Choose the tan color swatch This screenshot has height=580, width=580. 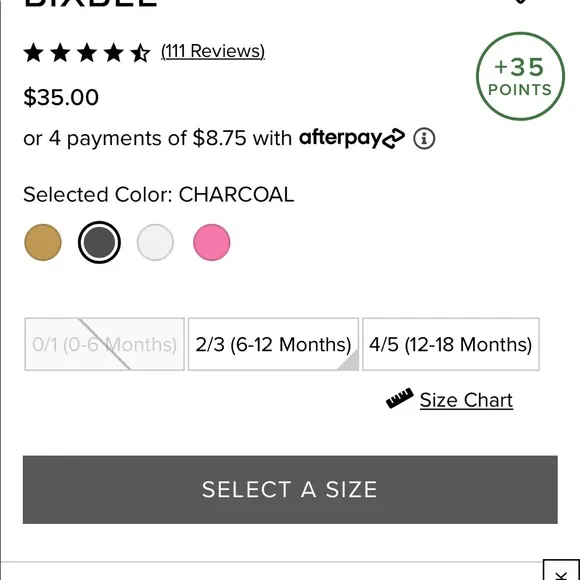point(43,242)
